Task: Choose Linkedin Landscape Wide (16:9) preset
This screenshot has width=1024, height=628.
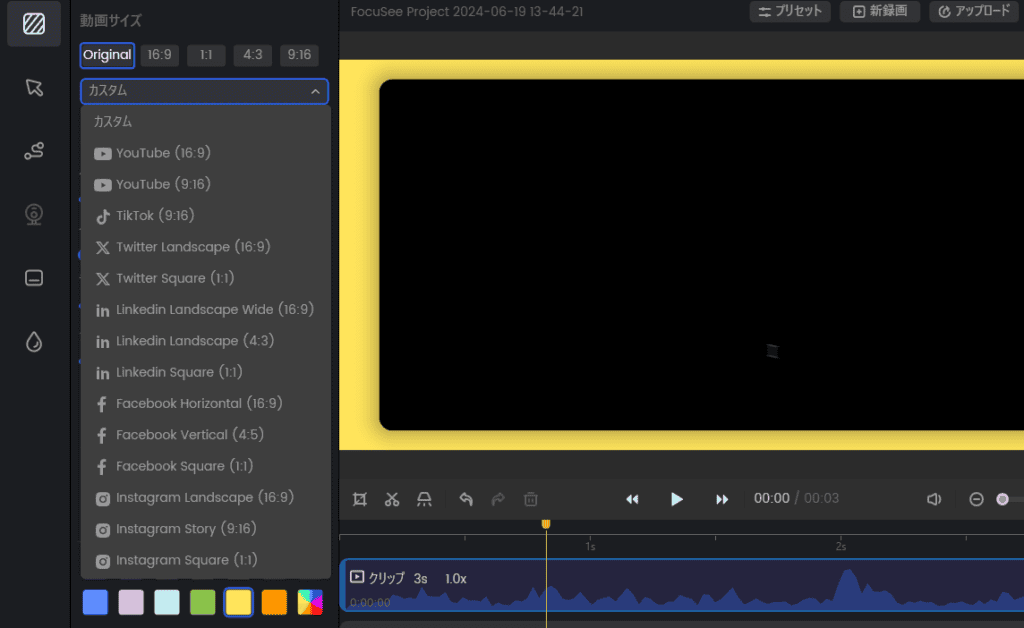Action: tap(206, 310)
